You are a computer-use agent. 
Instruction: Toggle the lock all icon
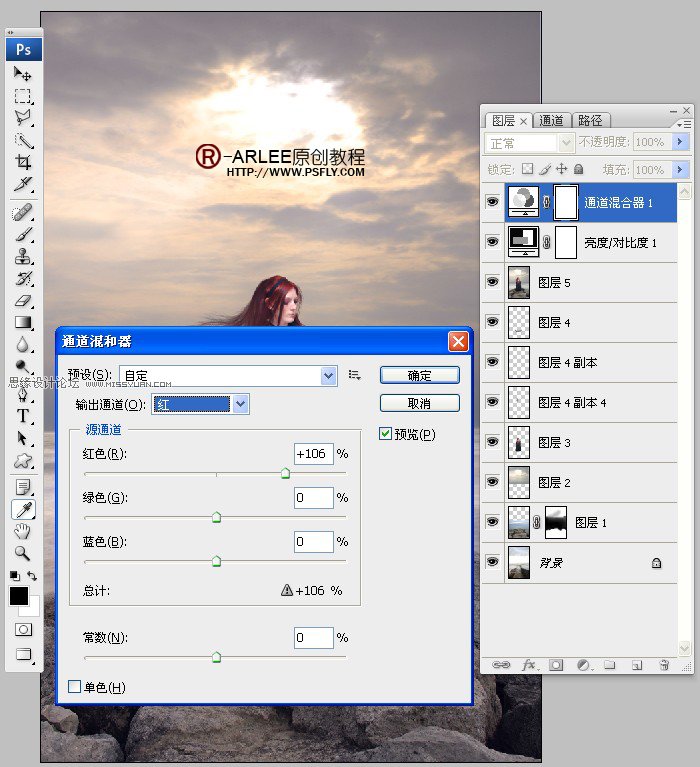pyautogui.click(x=579, y=169)
